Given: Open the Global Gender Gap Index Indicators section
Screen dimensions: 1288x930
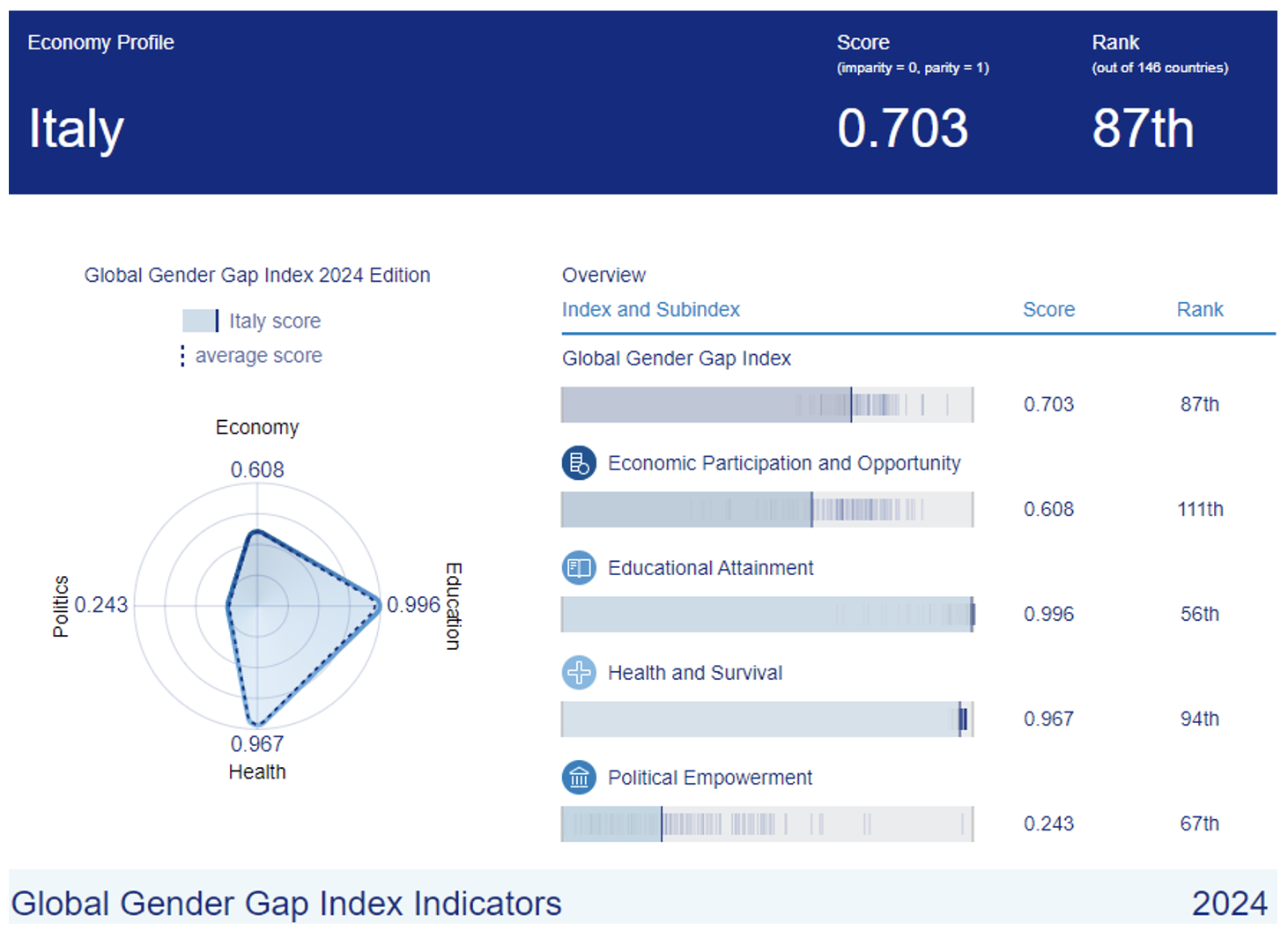Looking at the screenshot, I should pos(286,904).
